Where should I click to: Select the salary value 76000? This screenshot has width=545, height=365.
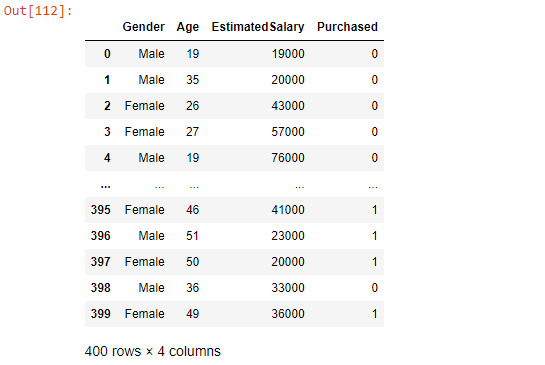point(288,158)
